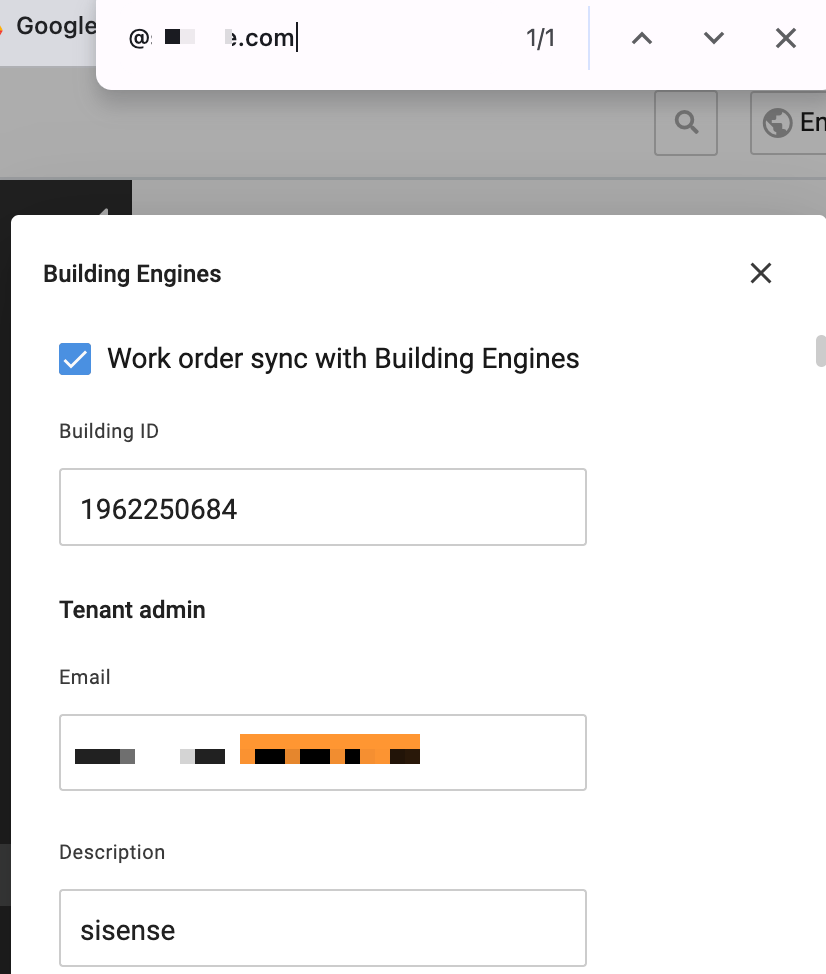Viewport: 826px width, 974px height.
Task: Close the Building Engines dialog
Action: point(761,273)
